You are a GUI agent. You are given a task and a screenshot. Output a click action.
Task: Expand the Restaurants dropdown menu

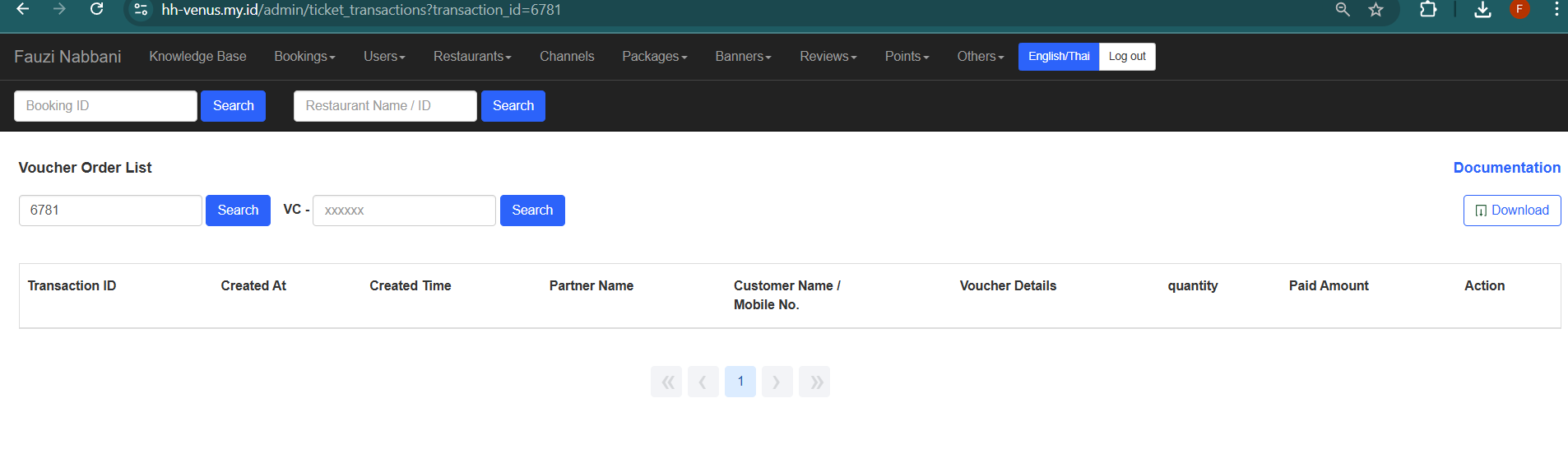point(472,57)
